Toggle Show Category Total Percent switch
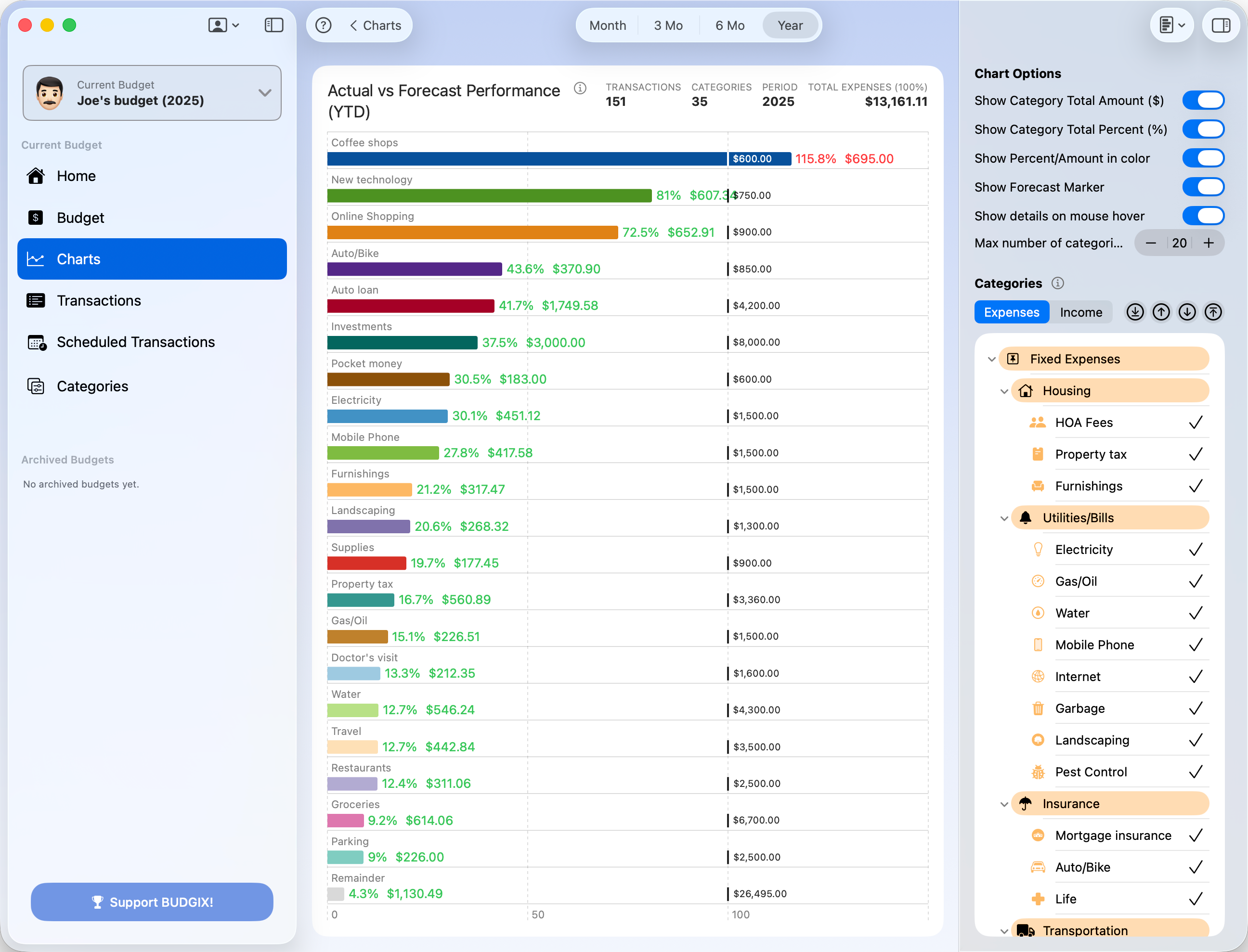Screen dimensions: 1248x952 (1203, 129)
